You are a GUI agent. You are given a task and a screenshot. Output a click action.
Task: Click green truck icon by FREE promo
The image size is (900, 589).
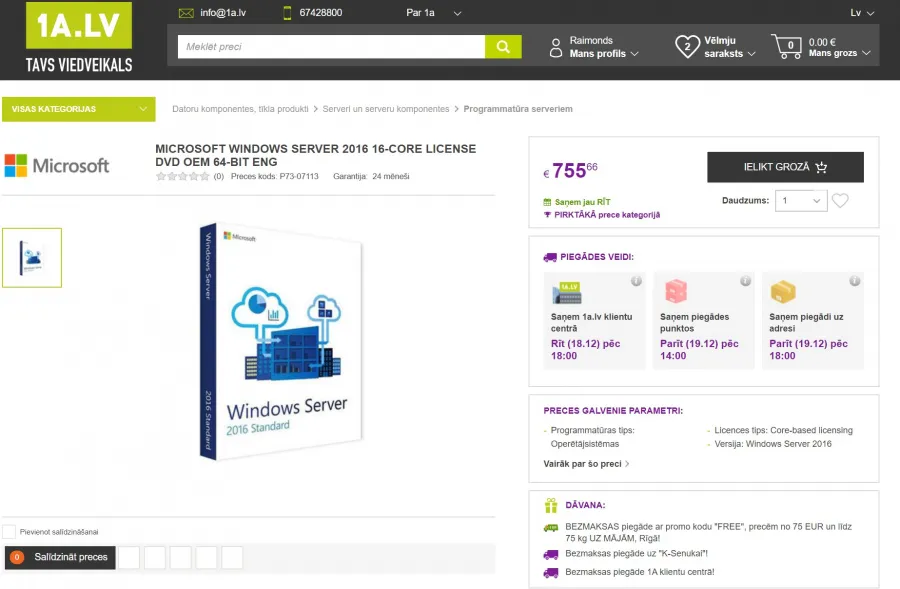(551, 527)
